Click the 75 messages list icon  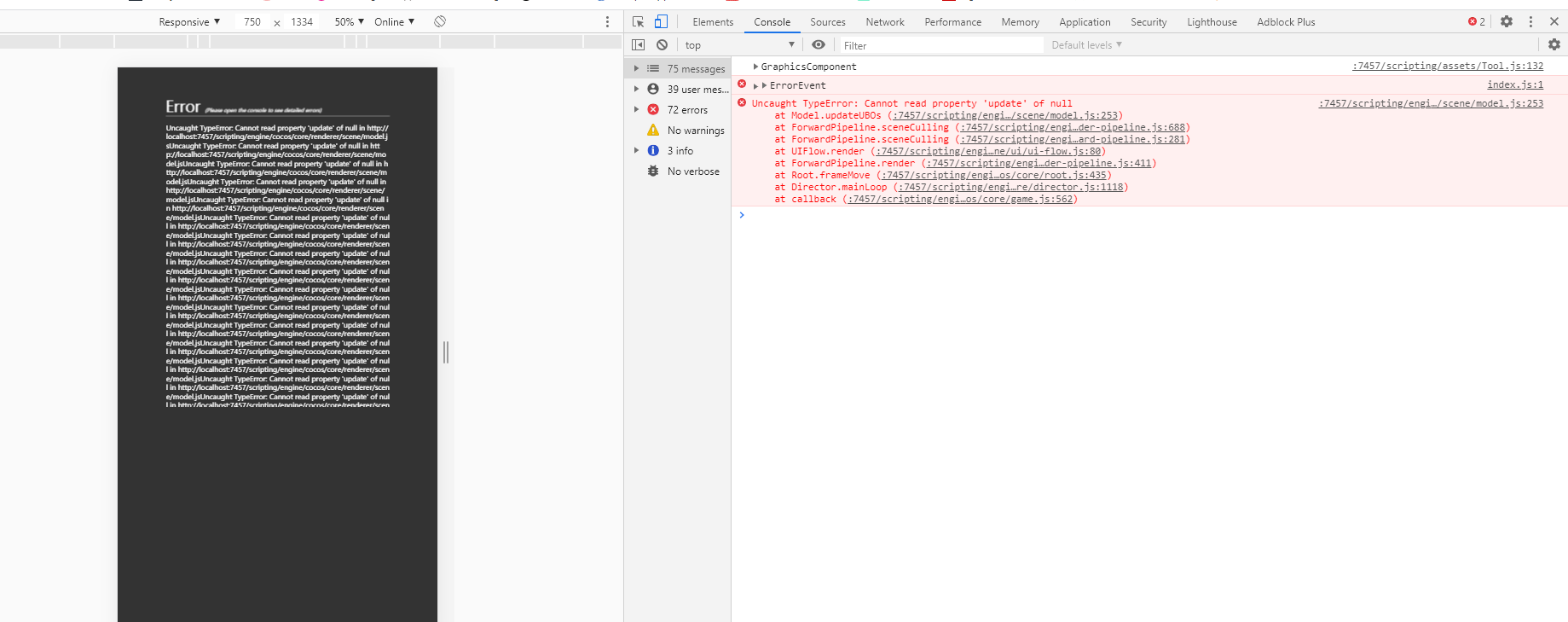coord(653,68)
